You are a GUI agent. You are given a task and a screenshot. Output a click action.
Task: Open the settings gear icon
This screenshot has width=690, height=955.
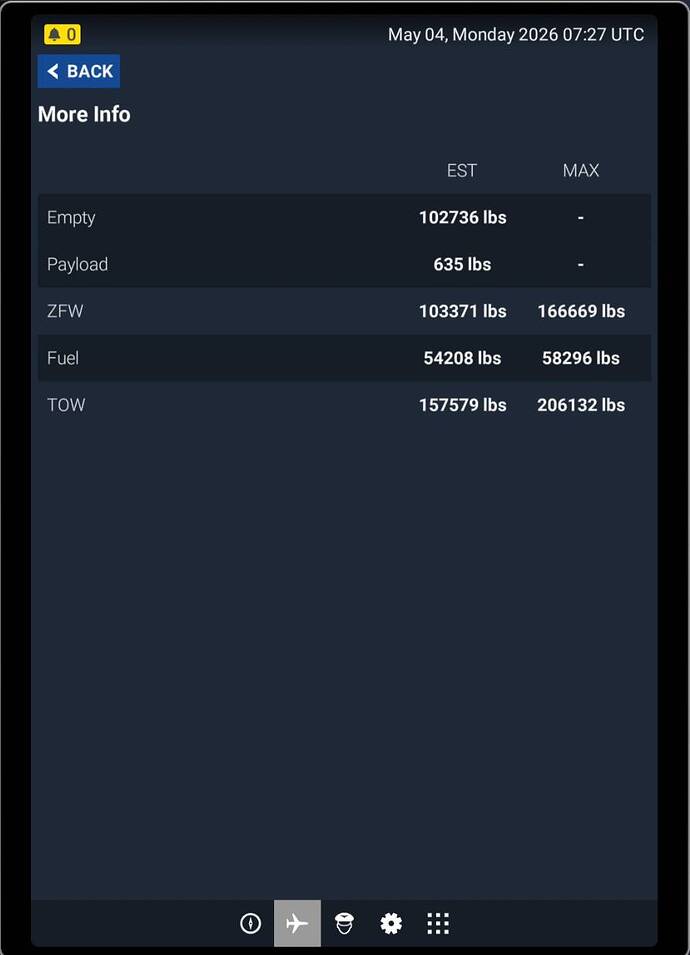pos(391,923)
